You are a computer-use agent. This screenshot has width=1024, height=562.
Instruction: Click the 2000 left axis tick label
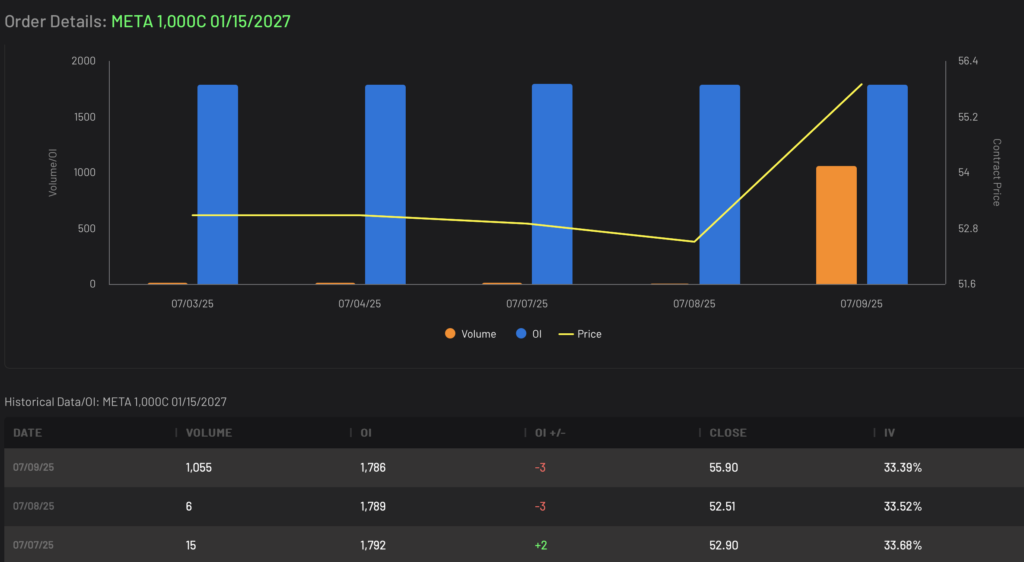[x=84, y=61]
